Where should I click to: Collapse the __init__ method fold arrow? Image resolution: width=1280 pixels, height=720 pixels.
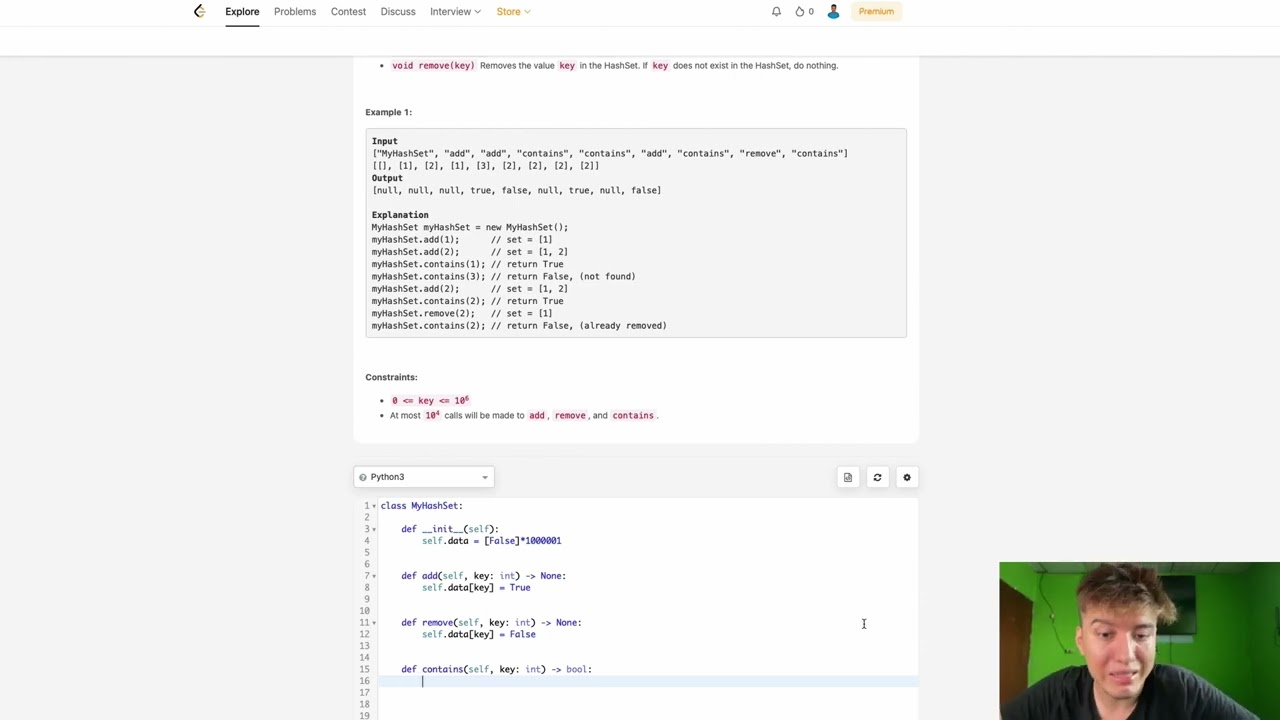[374, 529]
